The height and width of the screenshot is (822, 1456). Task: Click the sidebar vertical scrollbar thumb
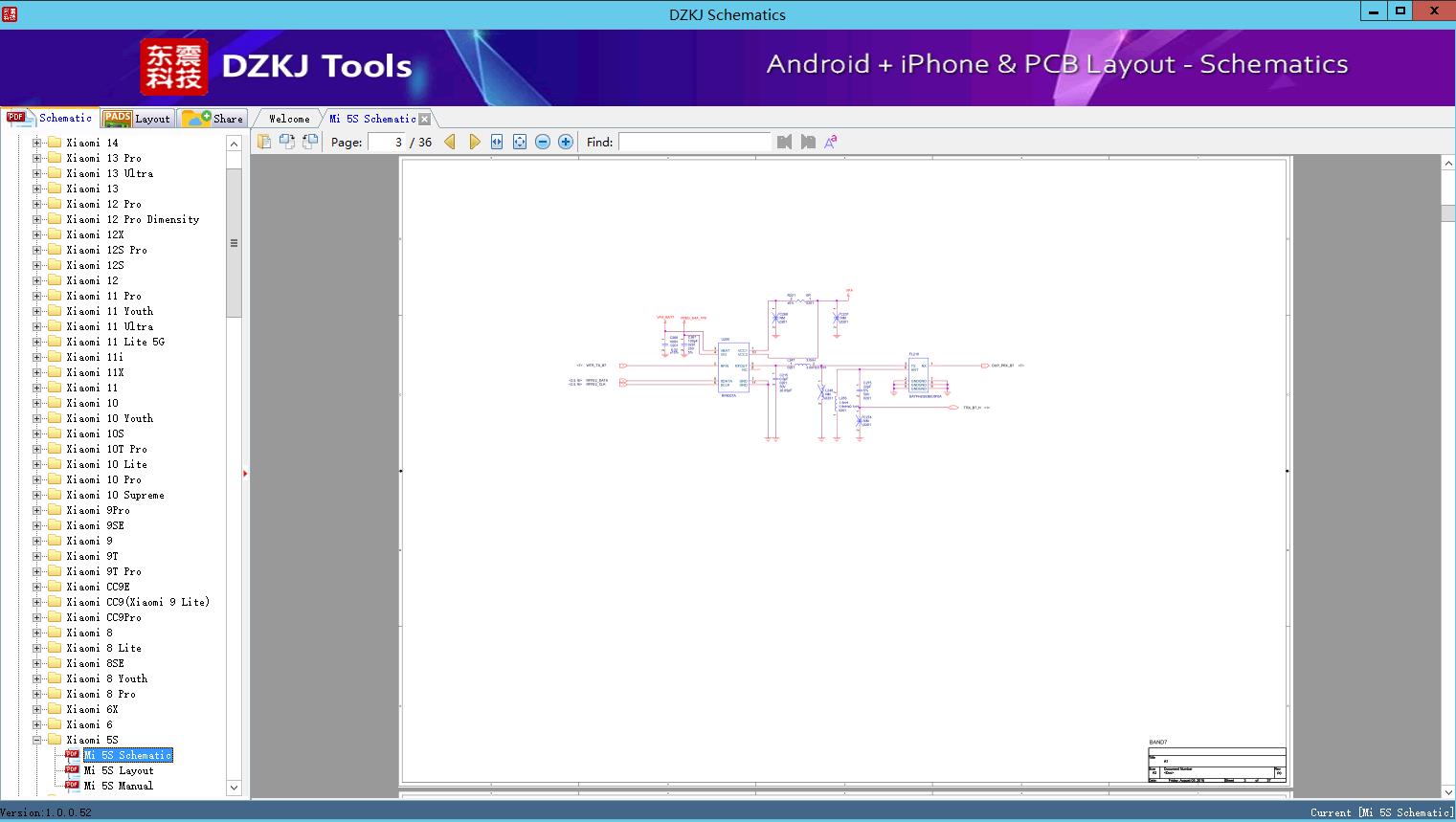pyautogui.click(x=234, y=243)
